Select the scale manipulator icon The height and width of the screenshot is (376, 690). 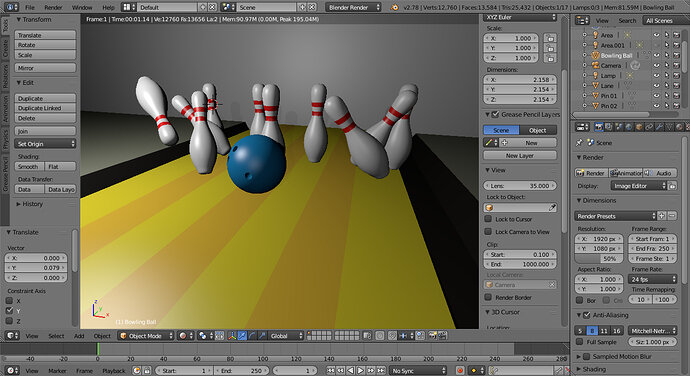(x=262, y=336)
